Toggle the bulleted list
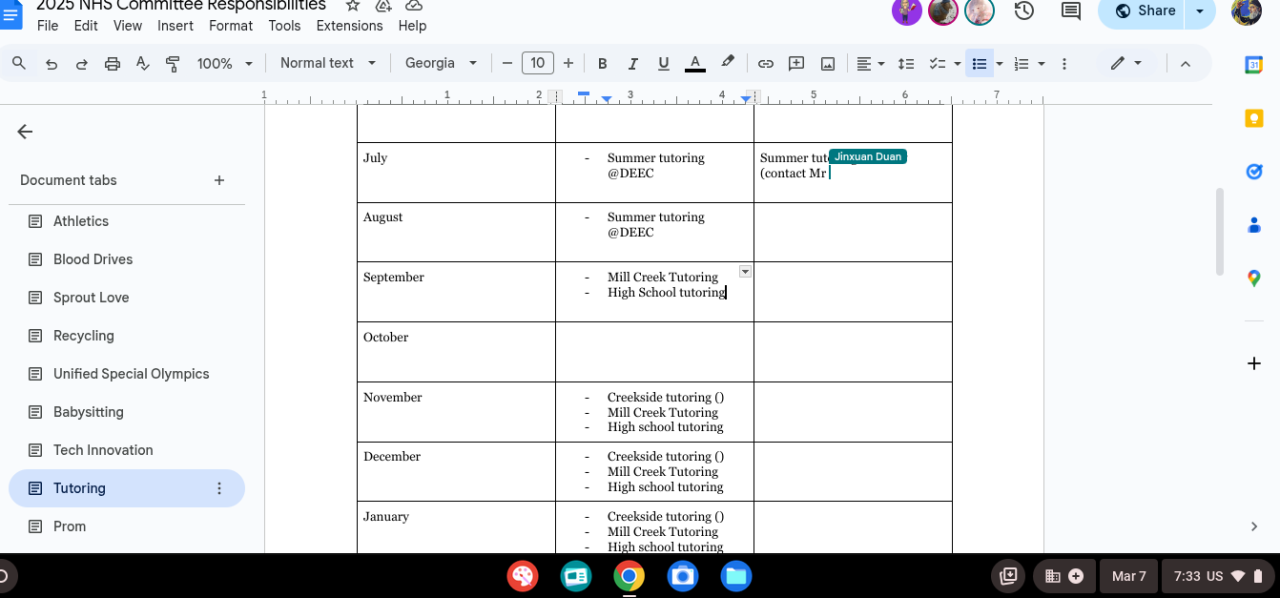 pos(979,63)
